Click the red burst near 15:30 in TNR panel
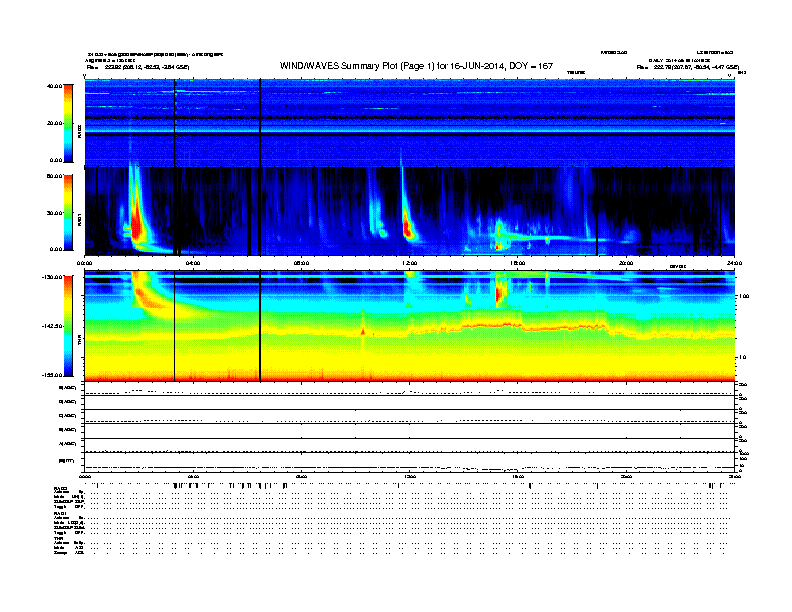 (x=501, y=292)
